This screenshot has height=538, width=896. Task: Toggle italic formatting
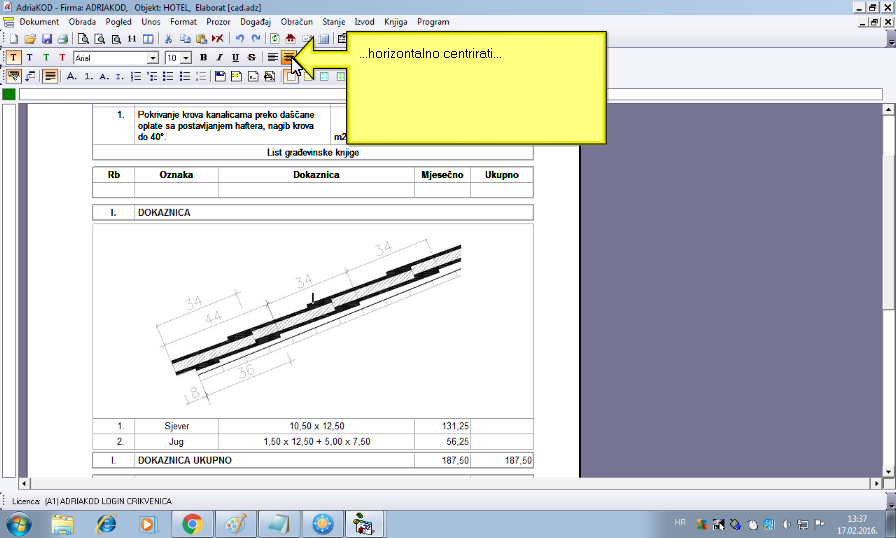tap(219, 58)
